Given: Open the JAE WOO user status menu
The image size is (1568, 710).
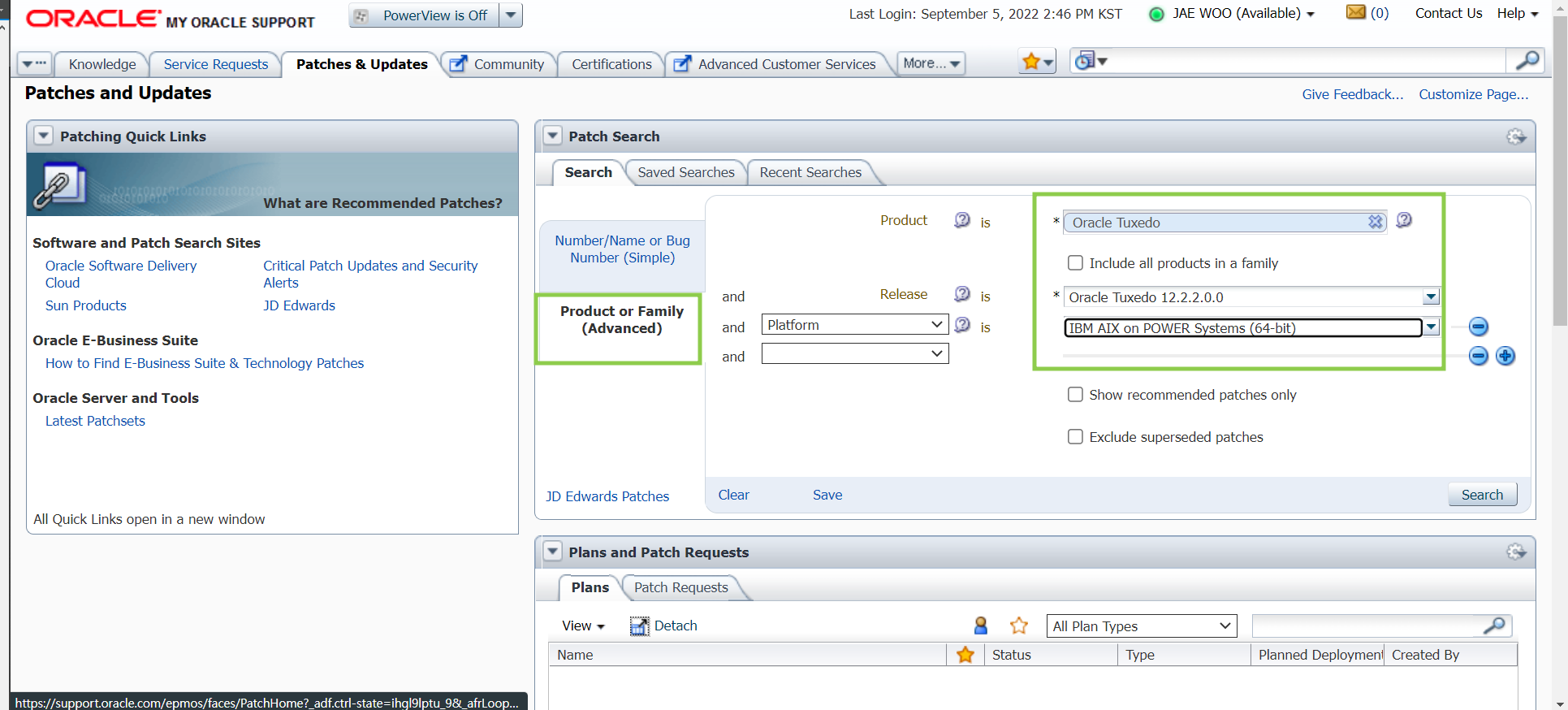Looking at the screenshot, I should 1243,14.
